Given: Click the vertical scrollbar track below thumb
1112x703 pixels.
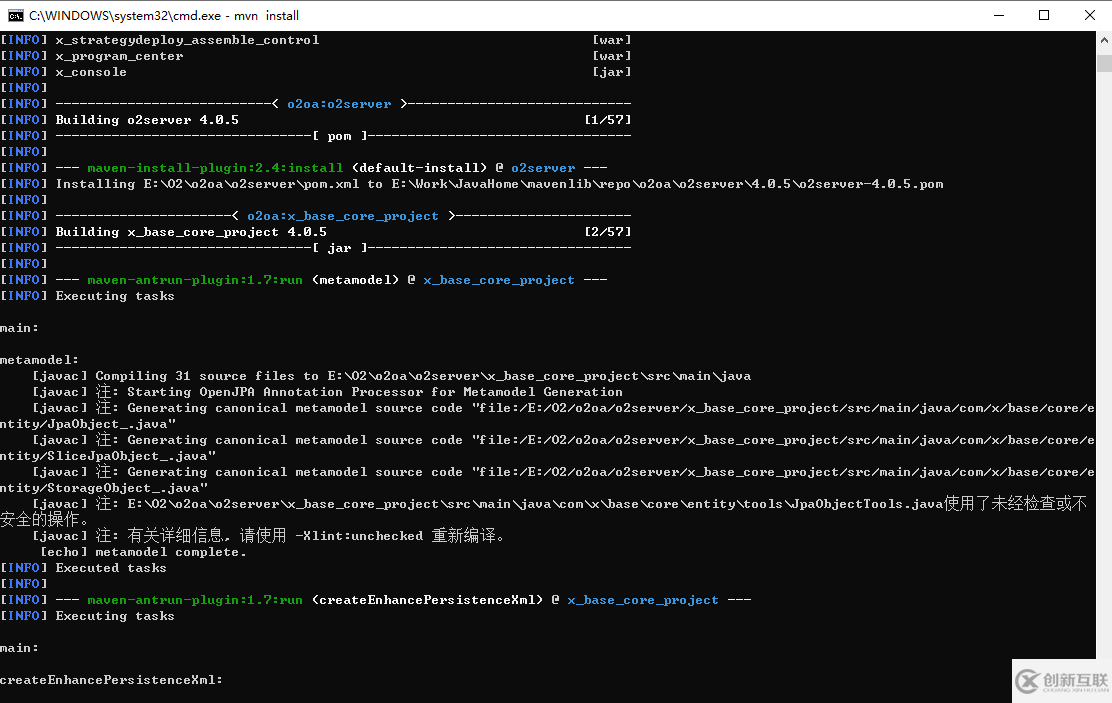Looking at the screenshot, I should pyautogui.click(x=1104, y=355).
